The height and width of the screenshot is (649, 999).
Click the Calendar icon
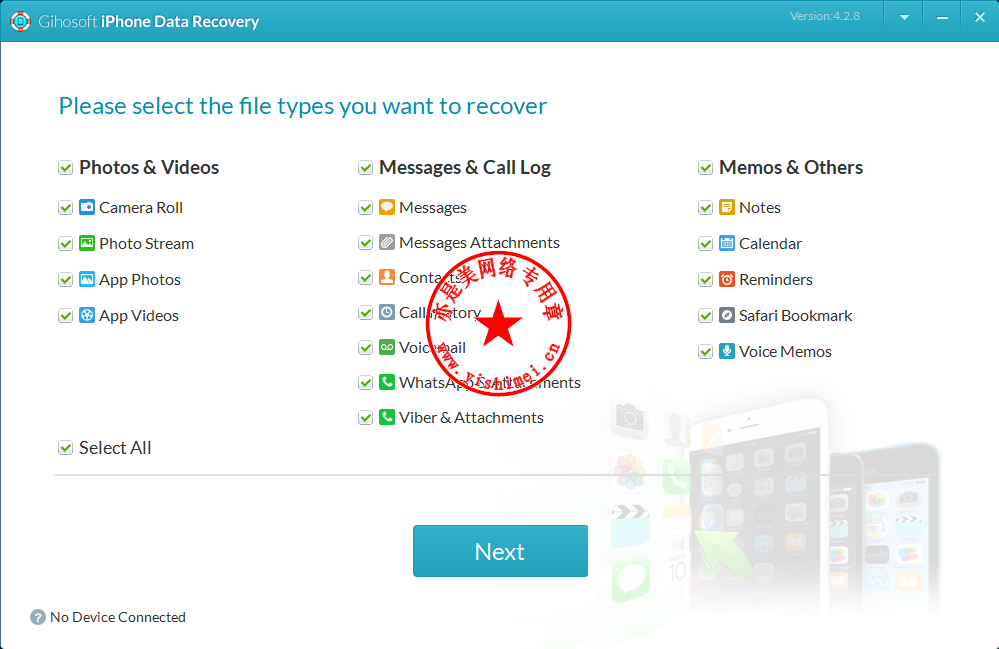tap(727, 243)
